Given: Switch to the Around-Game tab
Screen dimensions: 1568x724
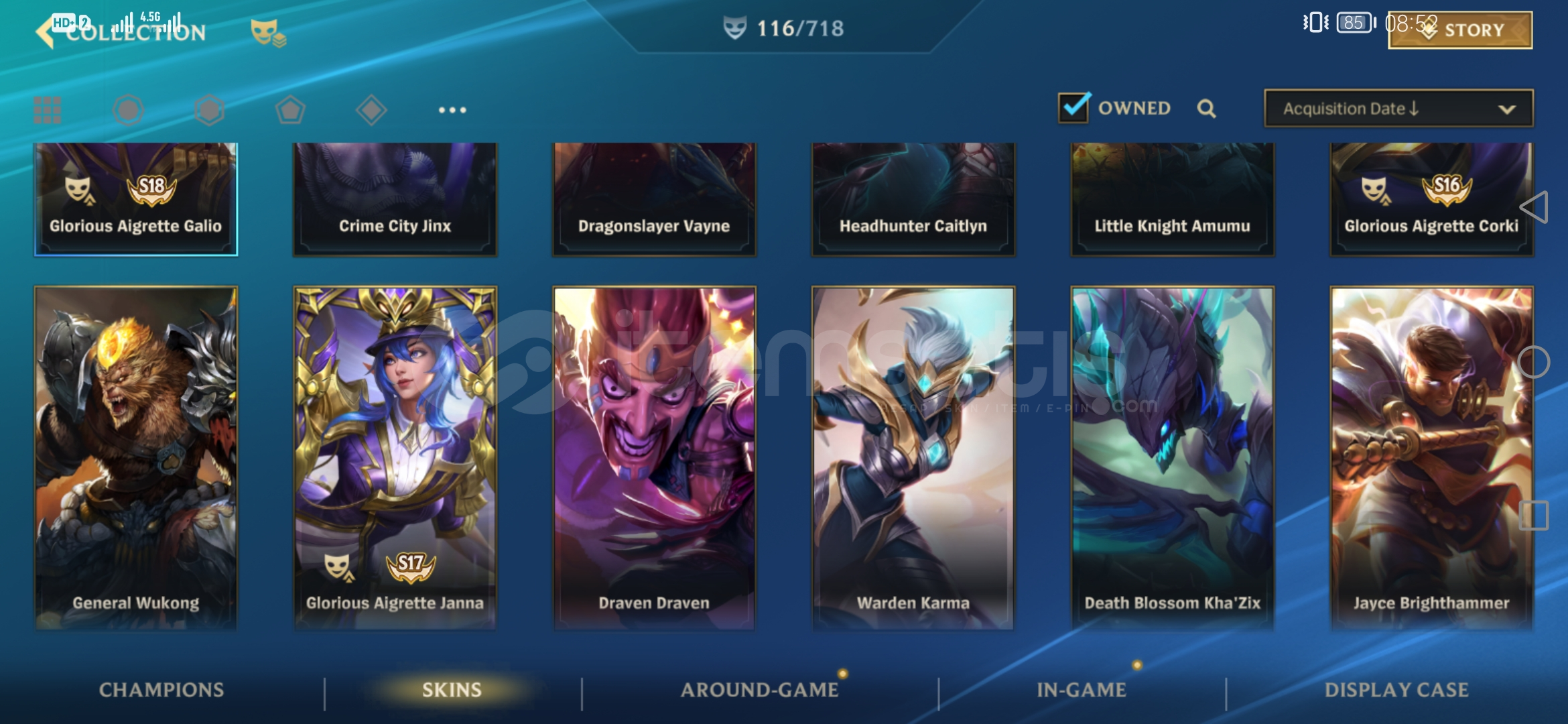Looking at the screenshot, I should click(x=759, y=690).
